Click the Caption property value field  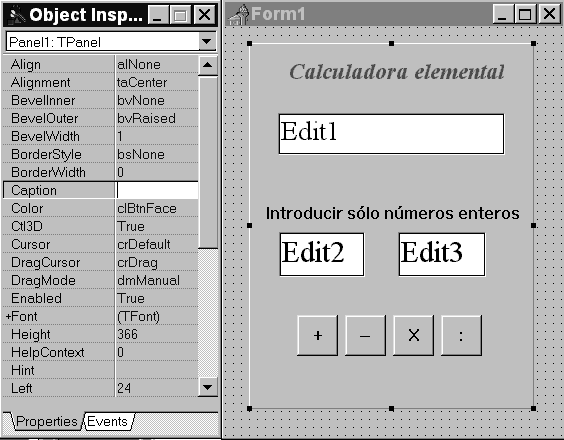point(157,190)
